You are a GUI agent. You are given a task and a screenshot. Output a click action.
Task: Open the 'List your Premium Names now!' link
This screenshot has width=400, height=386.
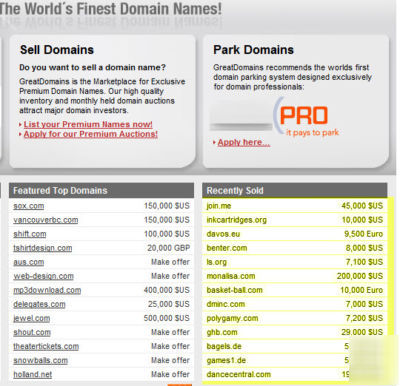(x=88, y=124)
